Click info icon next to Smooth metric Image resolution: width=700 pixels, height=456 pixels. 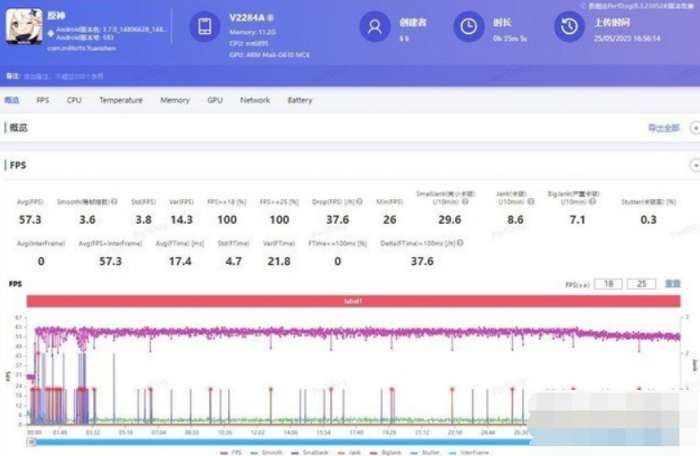(115, 201)
